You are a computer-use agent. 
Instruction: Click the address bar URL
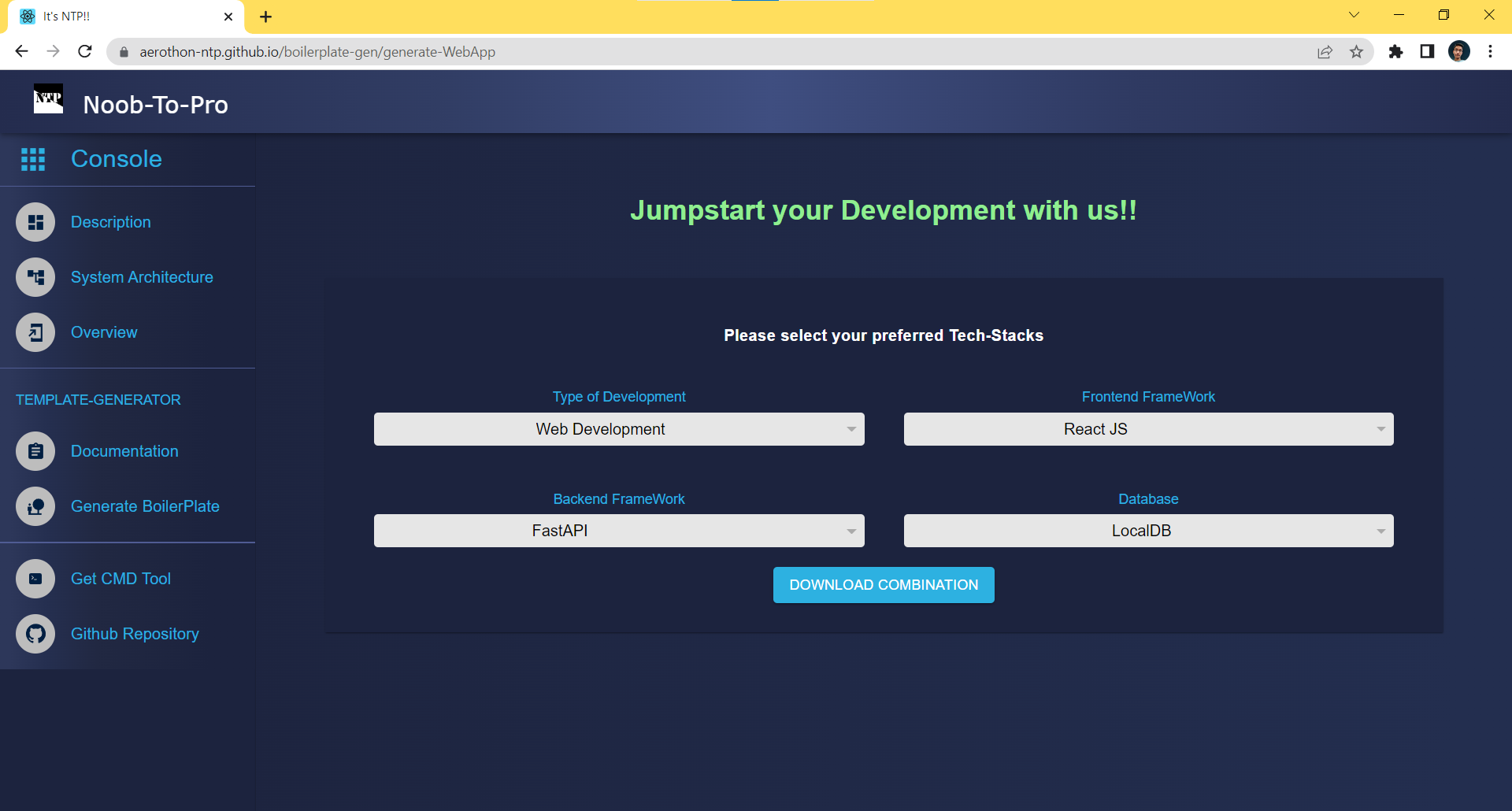[x=317, y=52]
